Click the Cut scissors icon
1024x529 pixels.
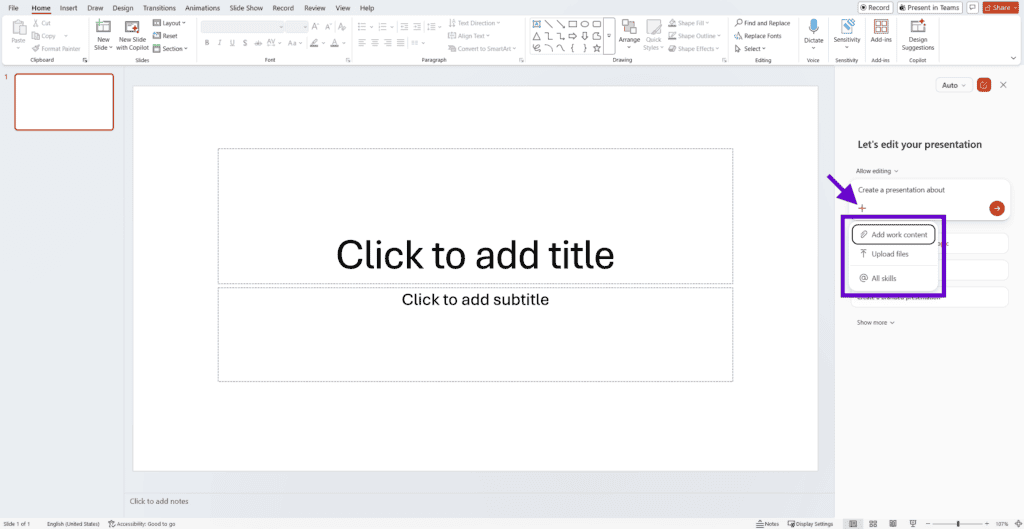[36, 23]
